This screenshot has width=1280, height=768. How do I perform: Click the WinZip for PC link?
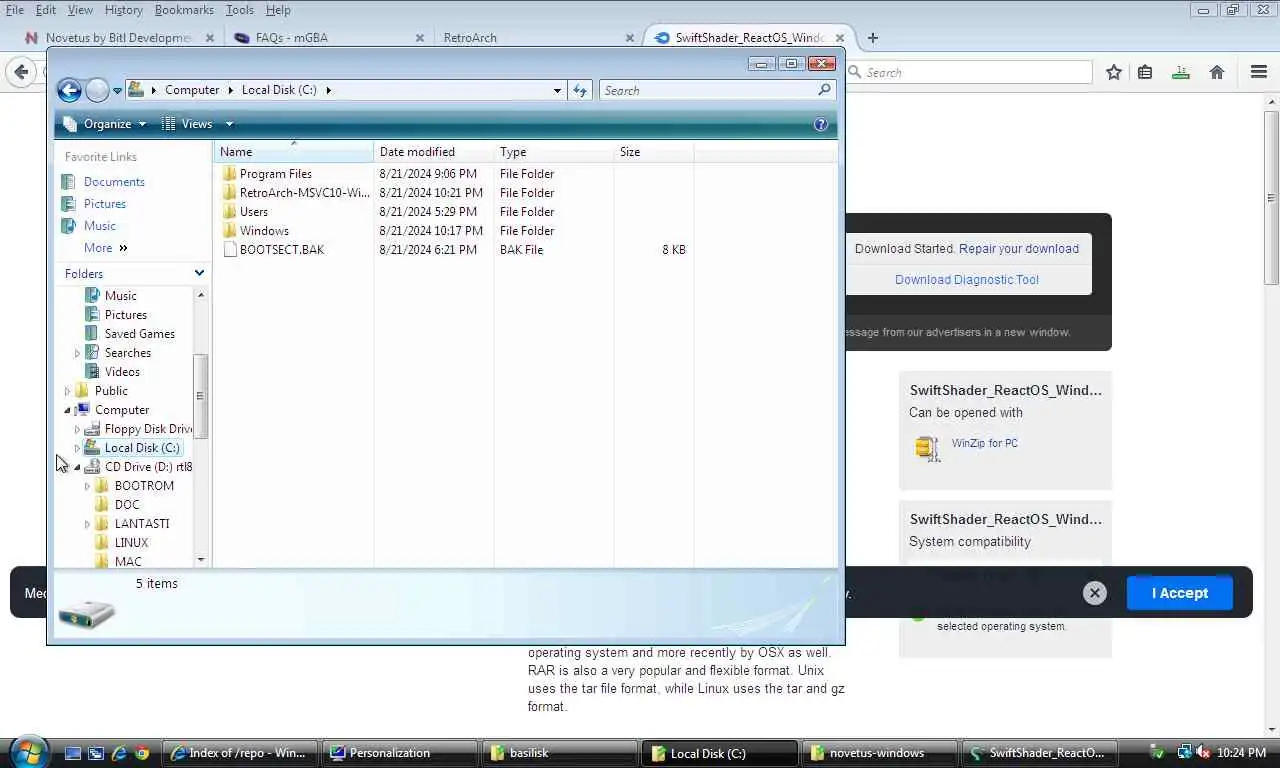pos(985,443)
